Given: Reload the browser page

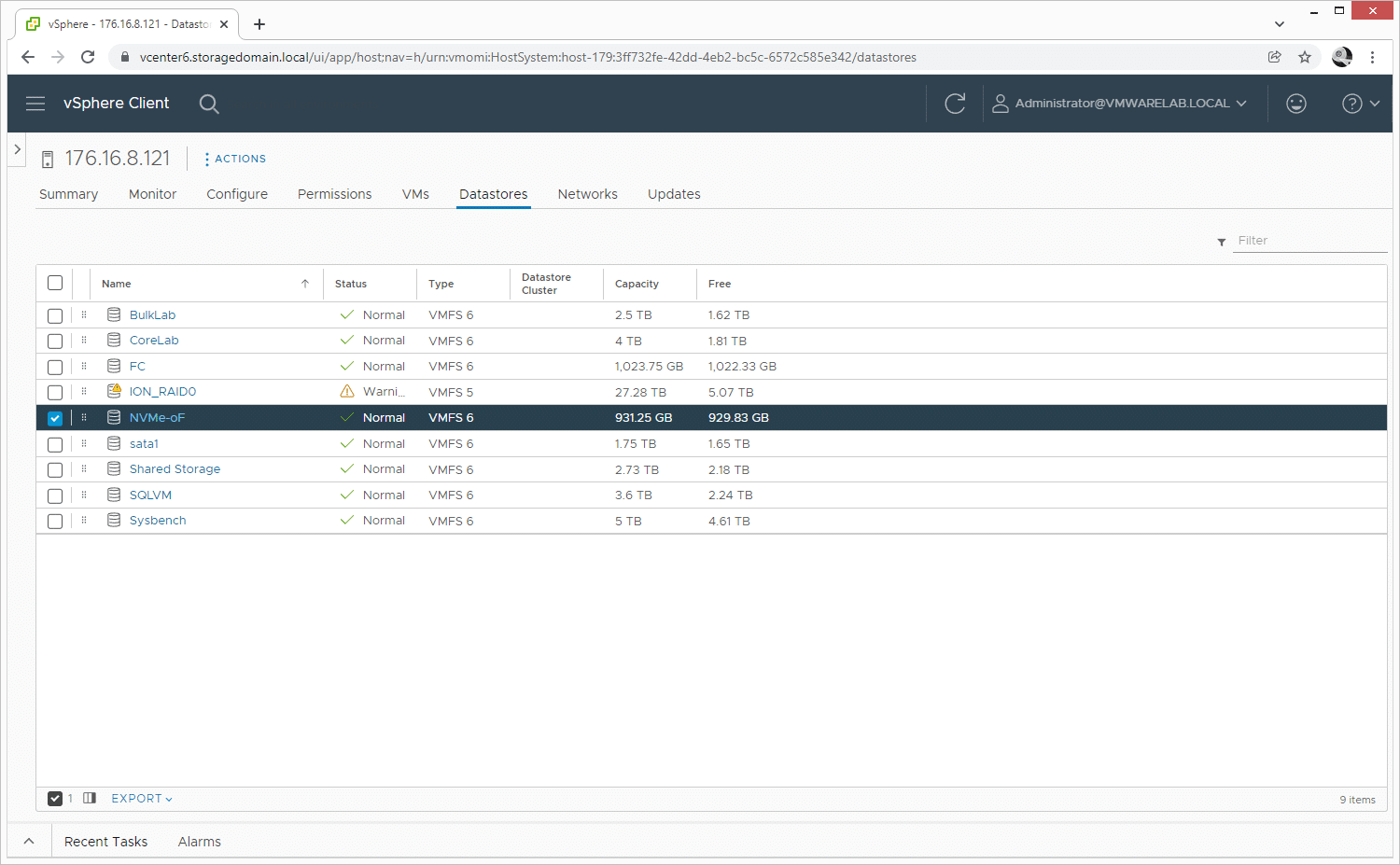Looking at the screenshot, I should coord(88,57).
